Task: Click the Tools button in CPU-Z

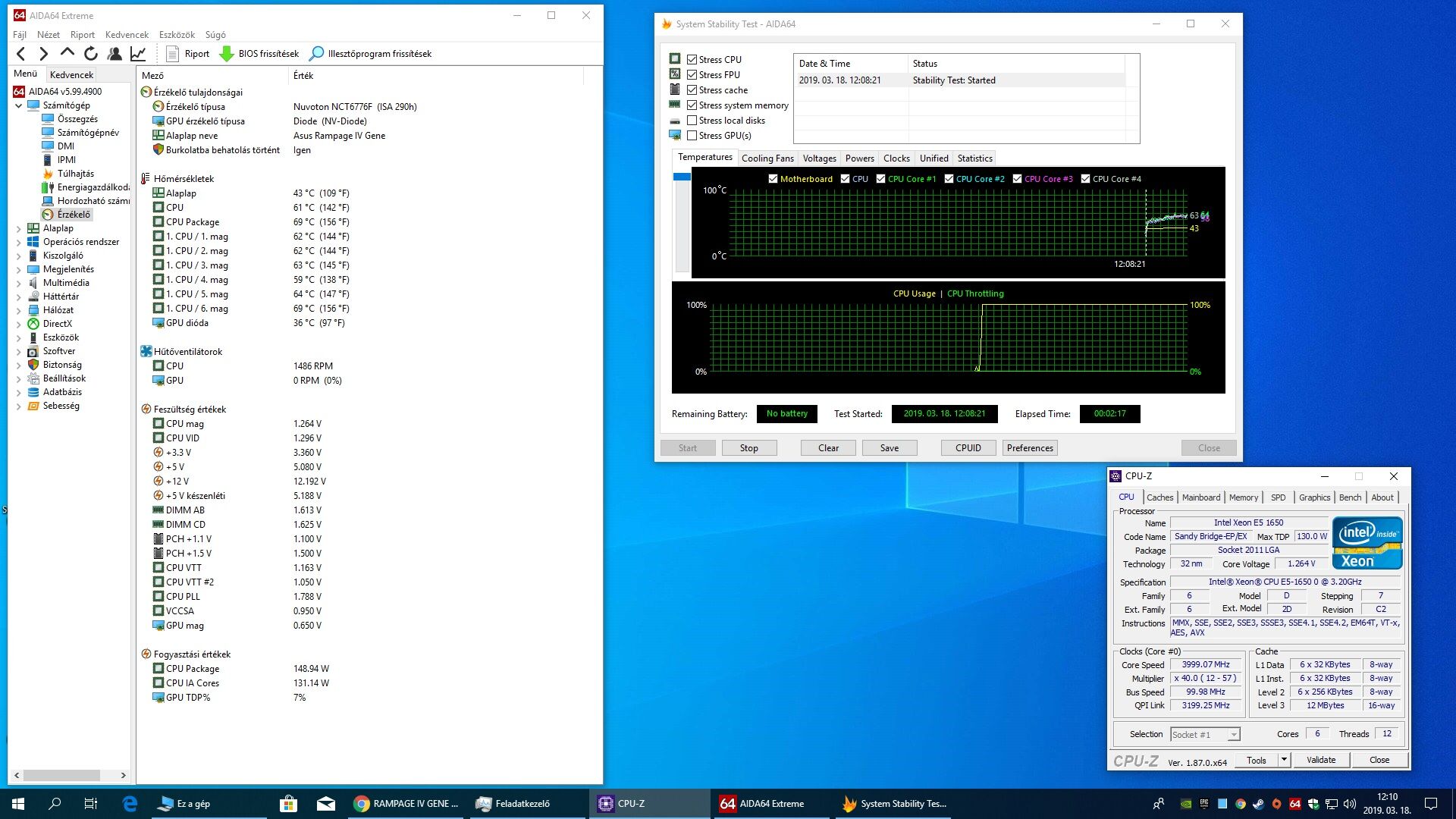Action: click(x=1256, y=760)
